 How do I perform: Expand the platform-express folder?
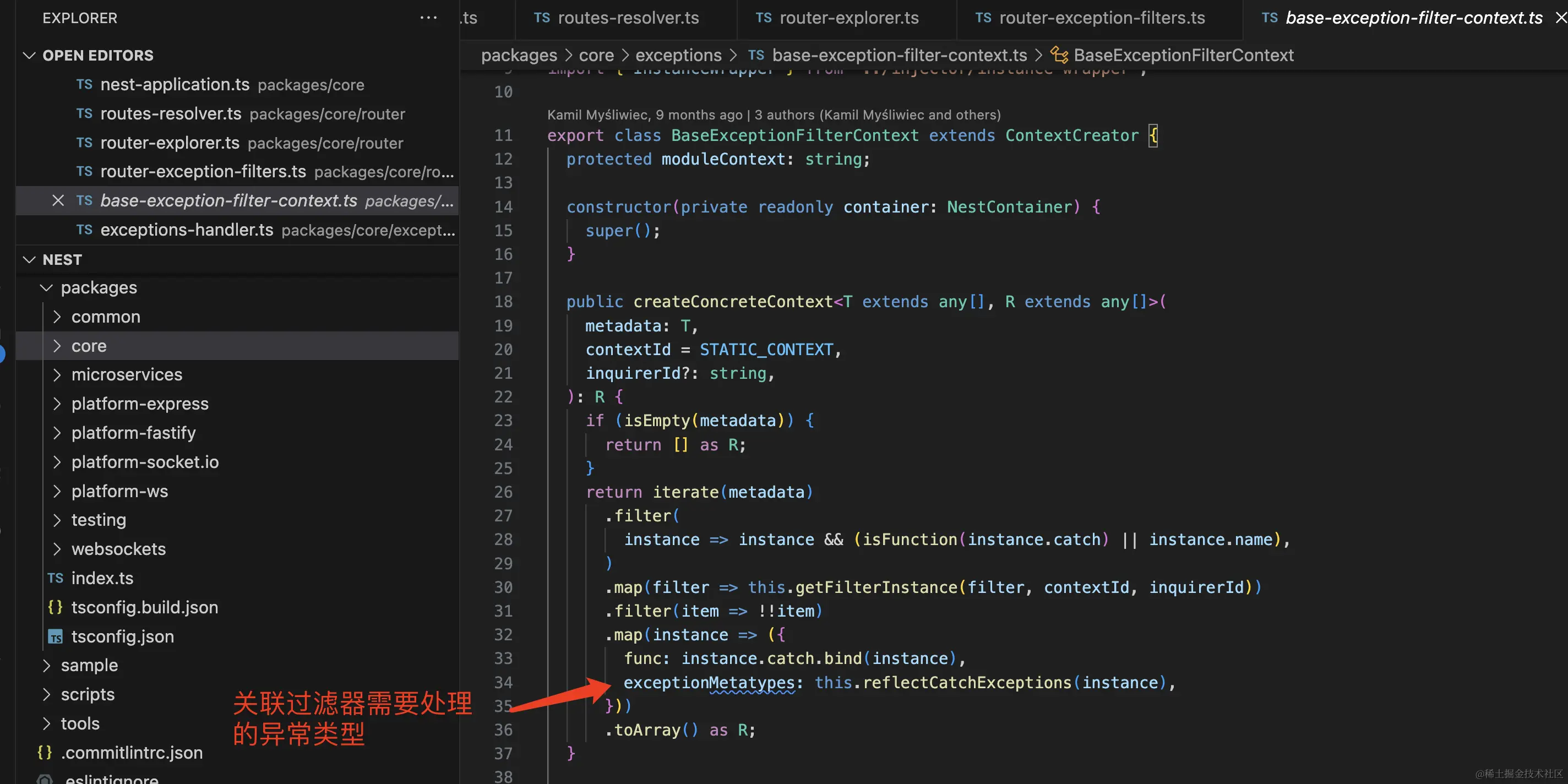tap(57, 404)
